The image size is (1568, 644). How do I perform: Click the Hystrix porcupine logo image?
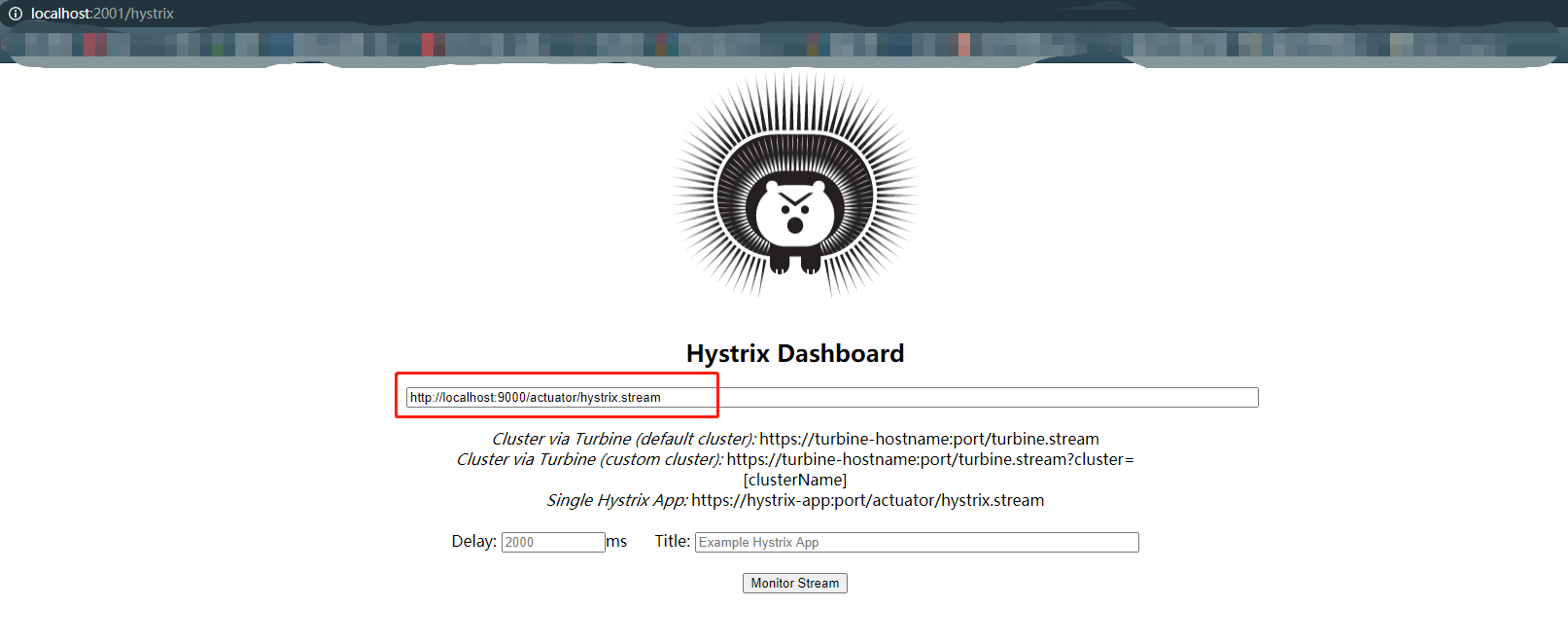click(x=795, y=185)
